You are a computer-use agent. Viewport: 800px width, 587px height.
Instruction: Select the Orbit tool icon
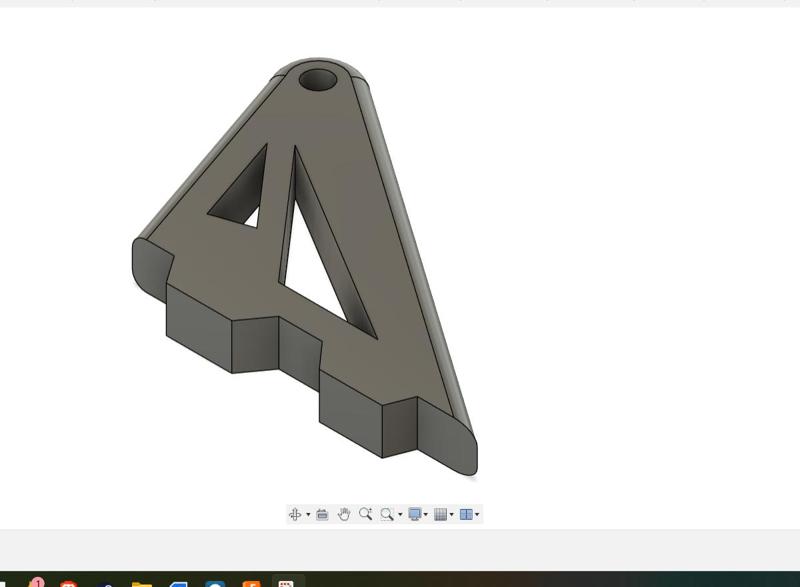tap(295, 514)
